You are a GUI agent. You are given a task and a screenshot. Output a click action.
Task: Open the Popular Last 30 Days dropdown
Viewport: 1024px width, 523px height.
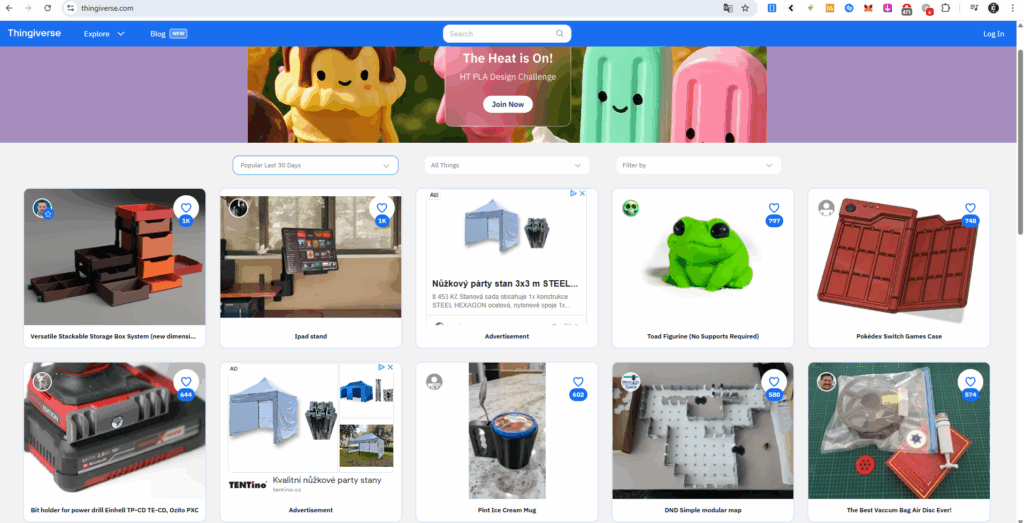(x=315, y=165)
